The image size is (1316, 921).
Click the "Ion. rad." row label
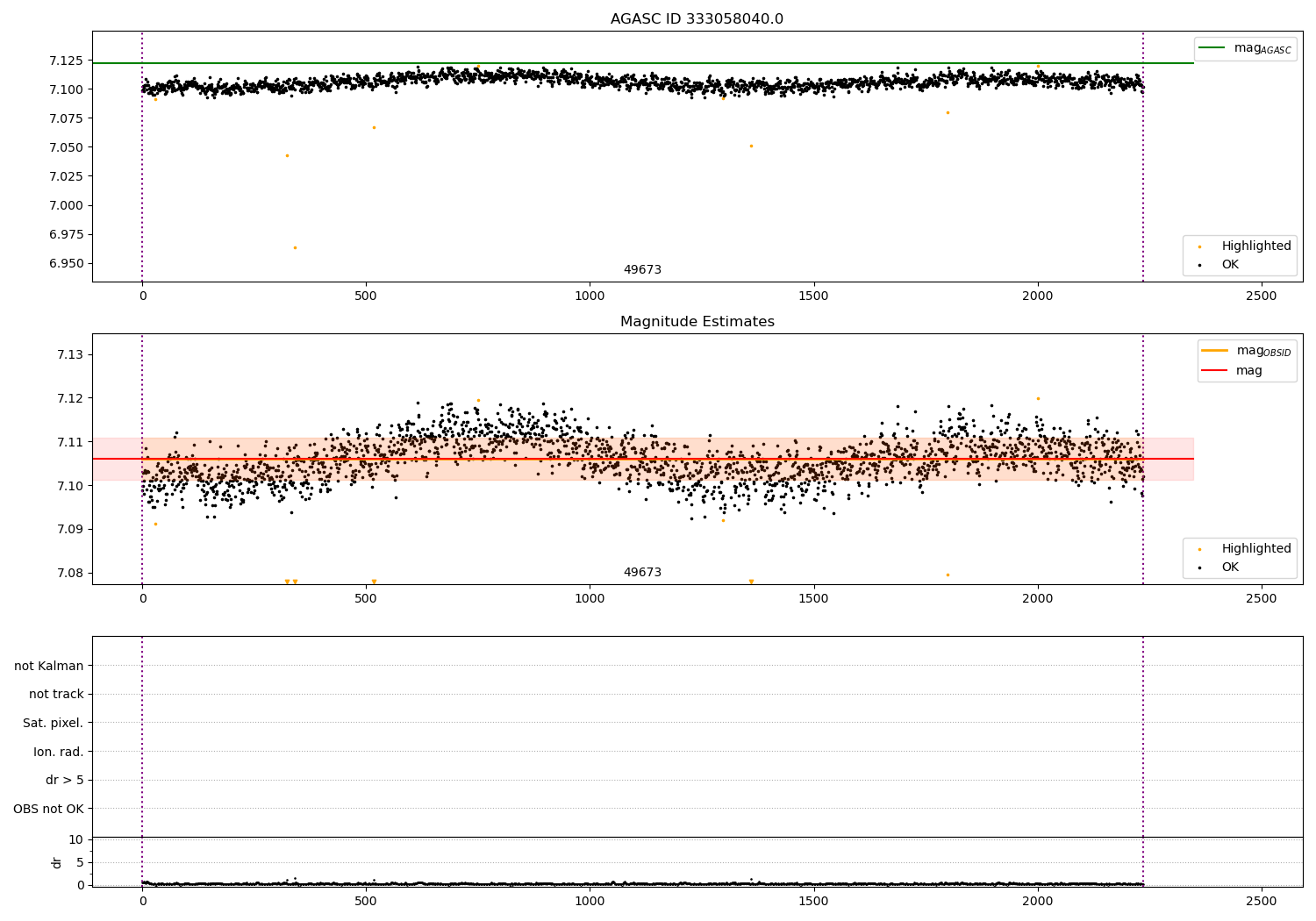59,752
